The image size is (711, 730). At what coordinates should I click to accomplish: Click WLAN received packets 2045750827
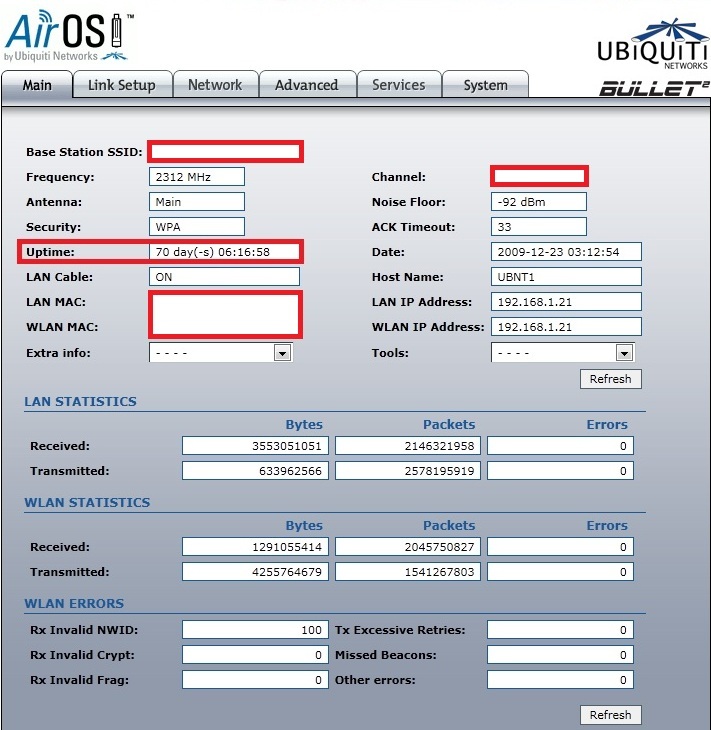[x=408, y=547]
